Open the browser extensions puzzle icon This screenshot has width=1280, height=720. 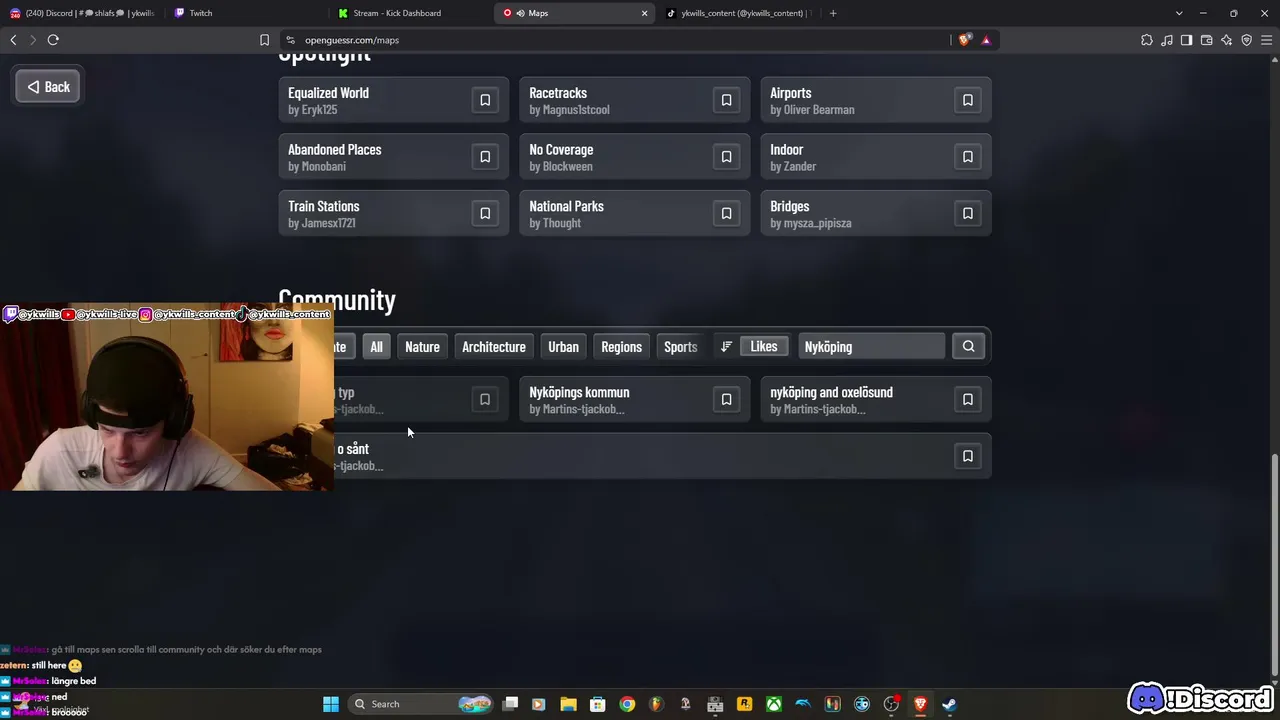[1146, 40]
